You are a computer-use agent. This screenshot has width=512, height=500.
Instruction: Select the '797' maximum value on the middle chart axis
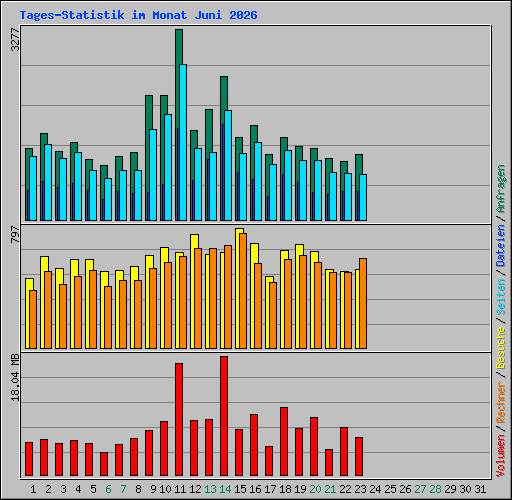pos(15,235)
